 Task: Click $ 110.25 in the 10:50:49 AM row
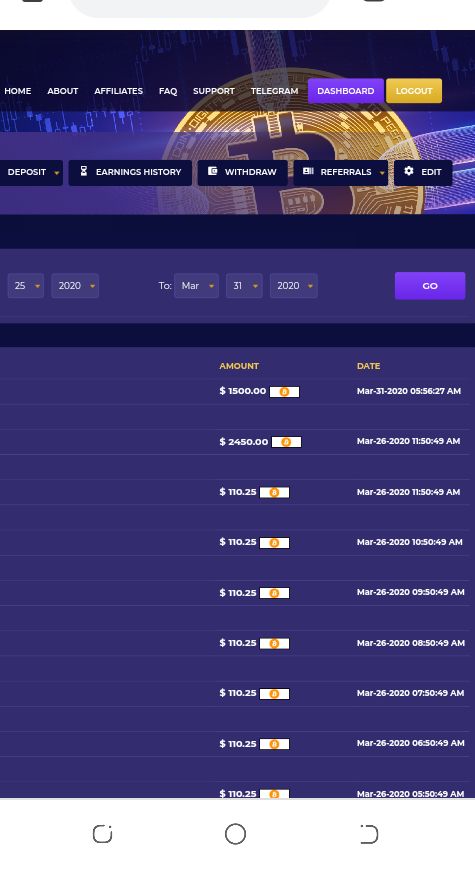pyautogui.click(x=238, y=542)
